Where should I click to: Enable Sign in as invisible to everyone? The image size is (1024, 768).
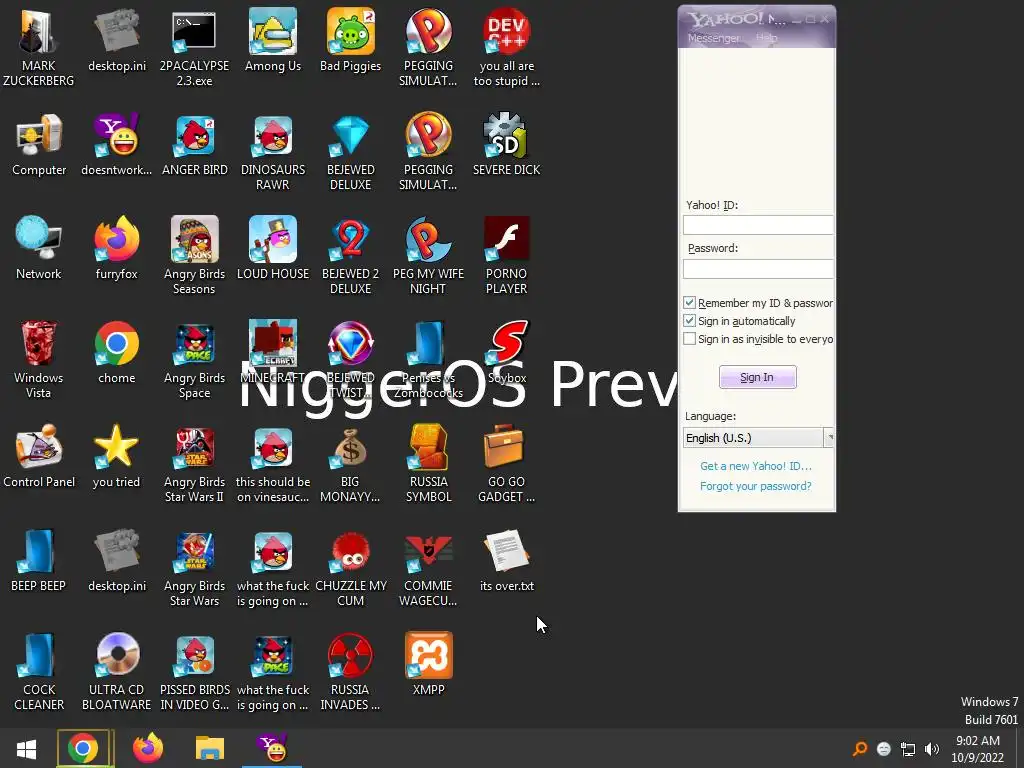click(x=690, y=339)
